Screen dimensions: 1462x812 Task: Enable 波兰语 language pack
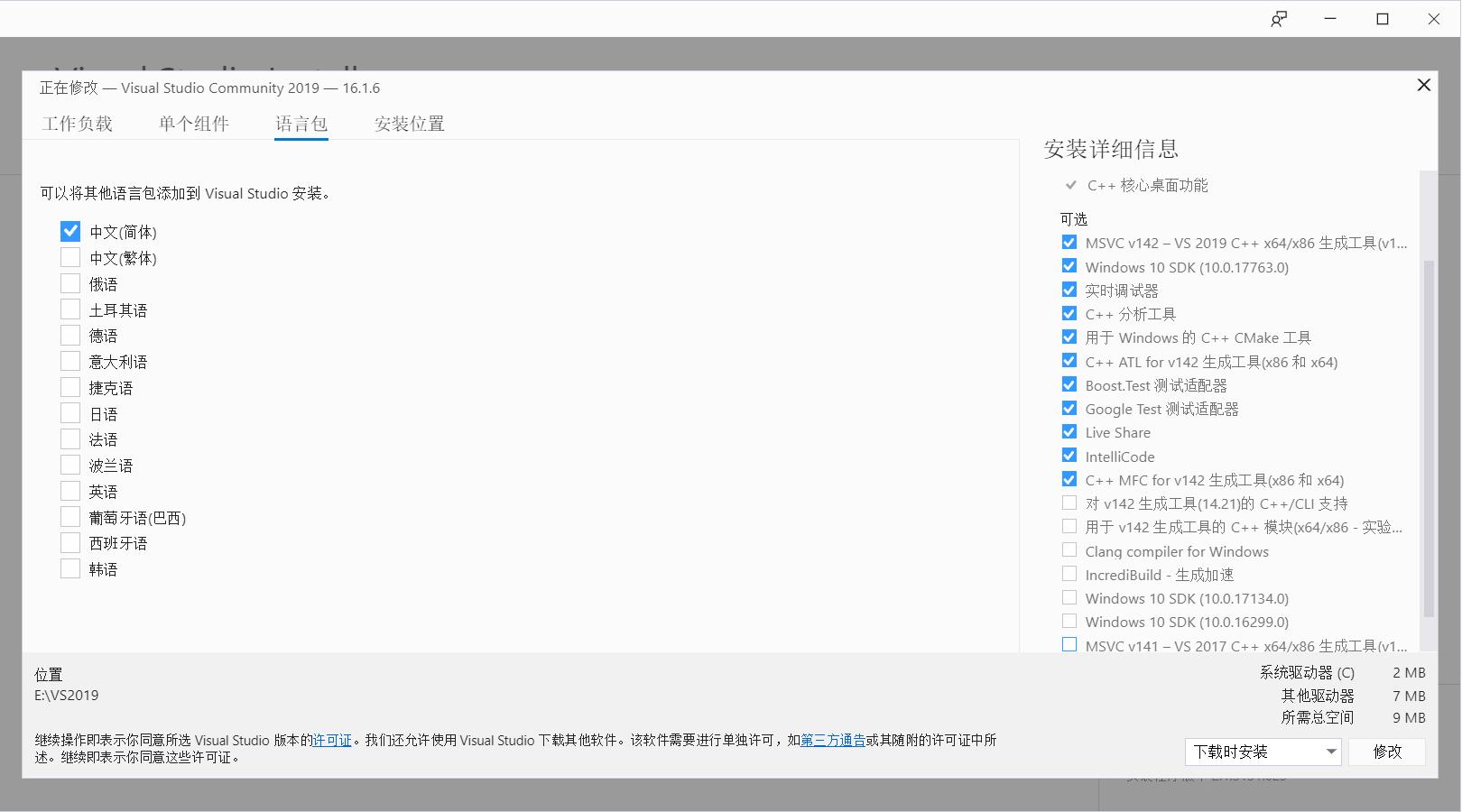click(x=70, y=466)
